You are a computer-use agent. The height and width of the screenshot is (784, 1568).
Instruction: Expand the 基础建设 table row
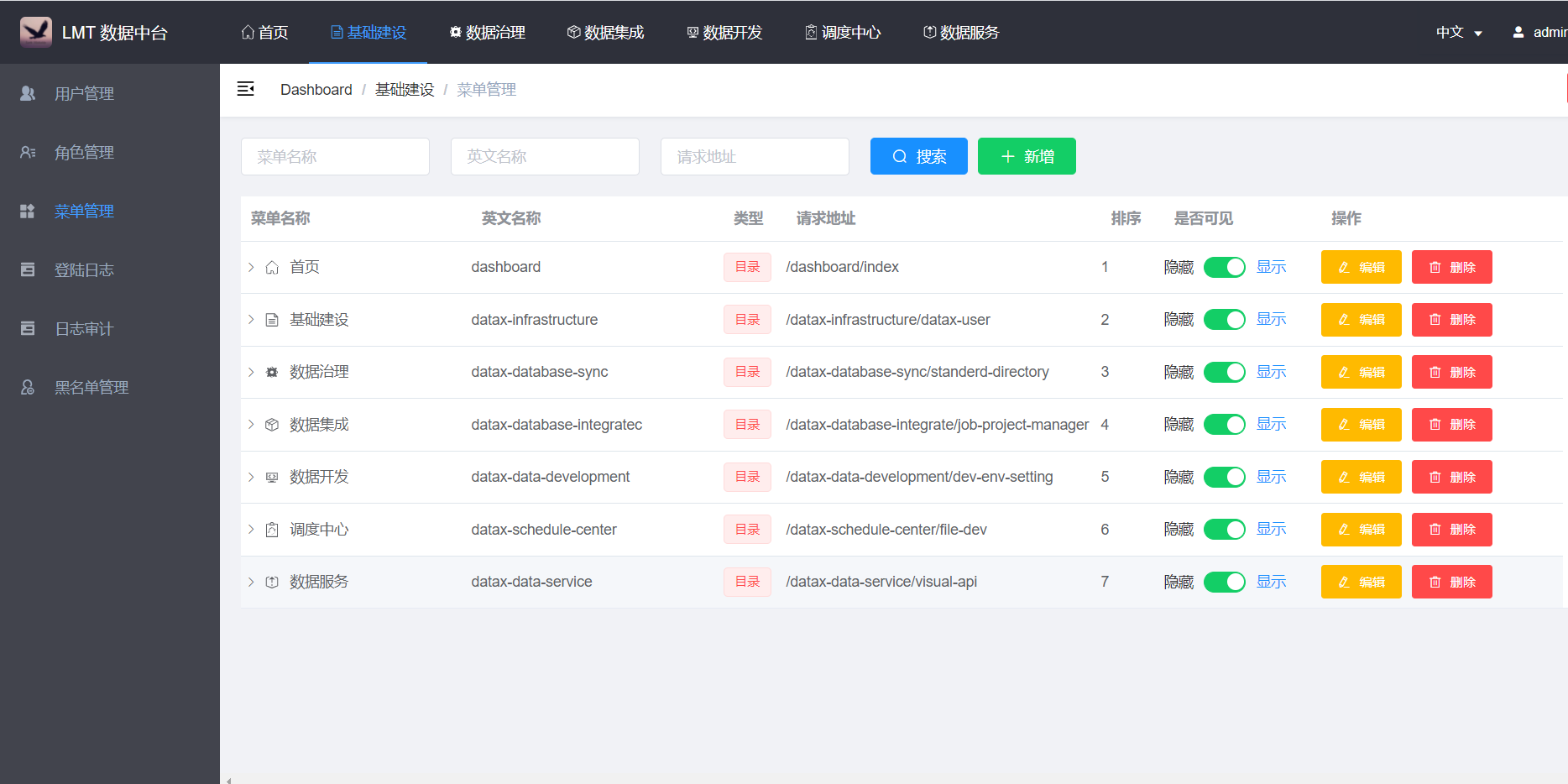pyautogui.click(x=250, y=319)
